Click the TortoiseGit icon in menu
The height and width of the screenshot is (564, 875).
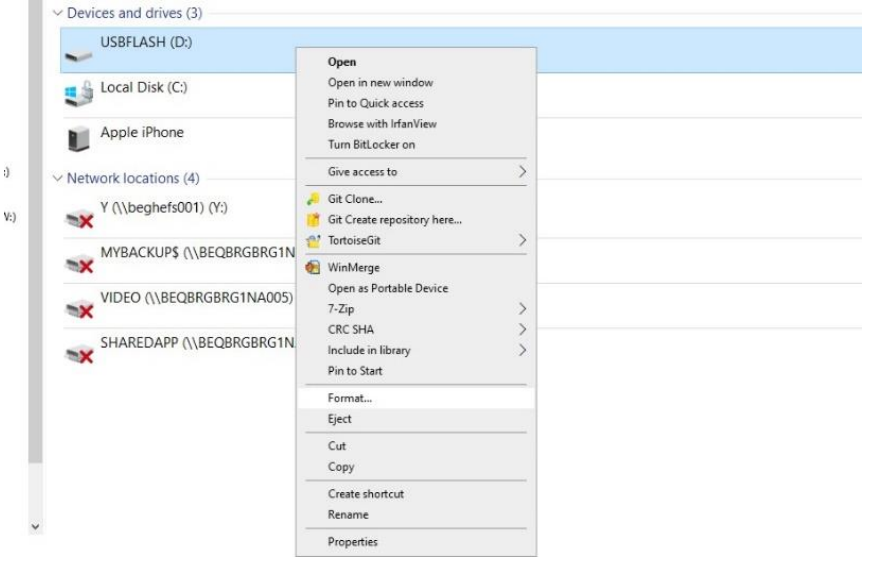pyautogui.click(x=313, y=241)
